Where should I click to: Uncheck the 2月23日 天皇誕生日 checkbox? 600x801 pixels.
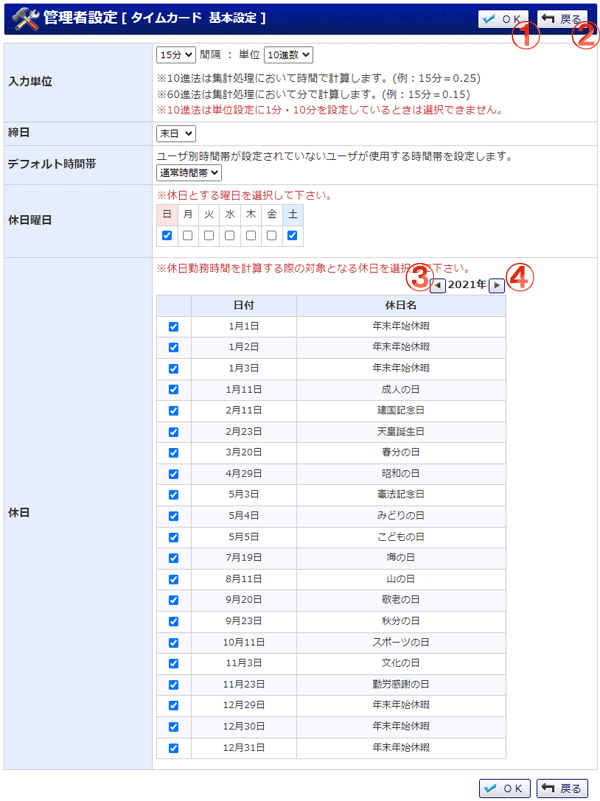pyautogui.click(x=174, y=432)
